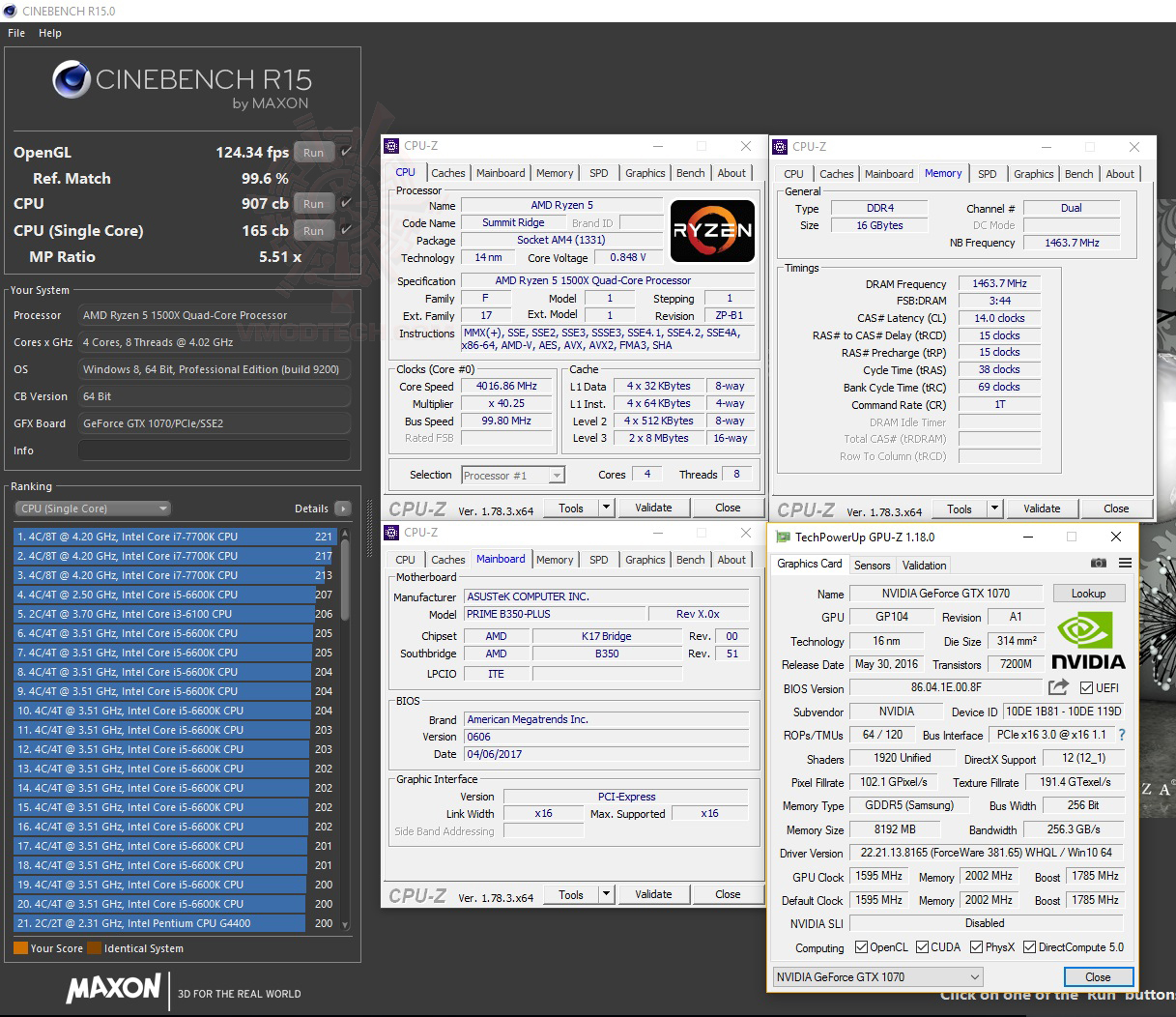
Task: Open the CPU (Single Core) ranking dropdown
Action: (x=93, y=508)
